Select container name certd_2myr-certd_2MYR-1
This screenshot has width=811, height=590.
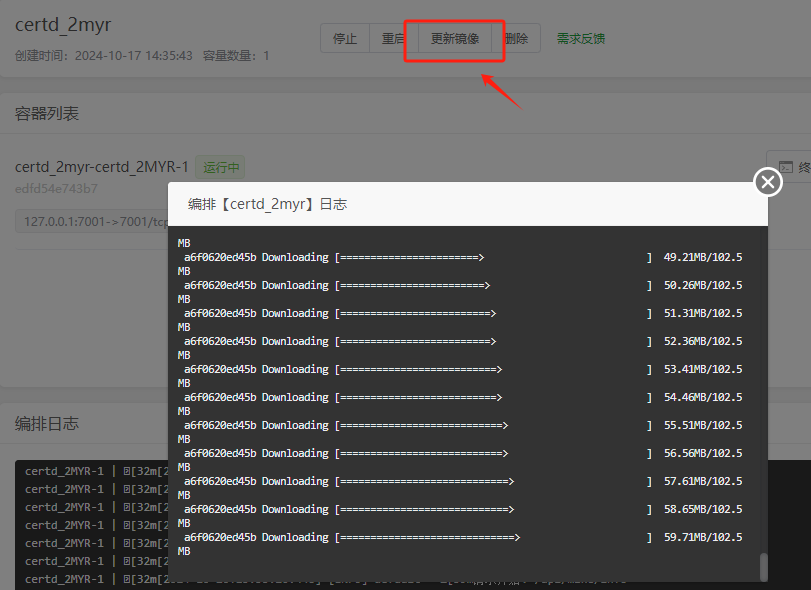pos(102,167)
